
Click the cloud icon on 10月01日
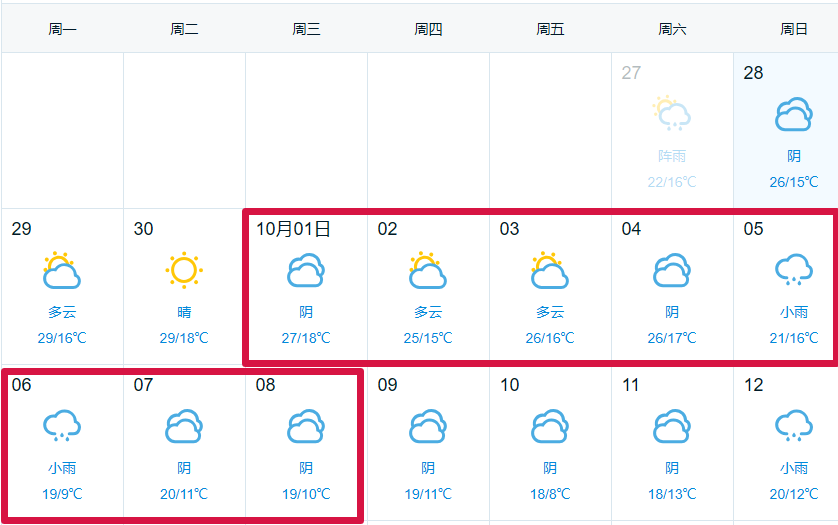(306, 270)
